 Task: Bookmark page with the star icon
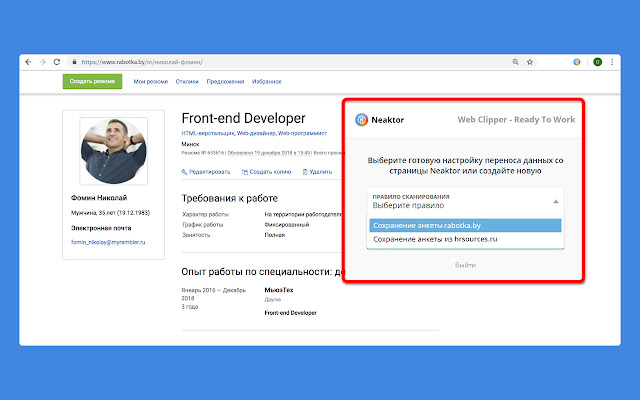(x=530, y=62)
